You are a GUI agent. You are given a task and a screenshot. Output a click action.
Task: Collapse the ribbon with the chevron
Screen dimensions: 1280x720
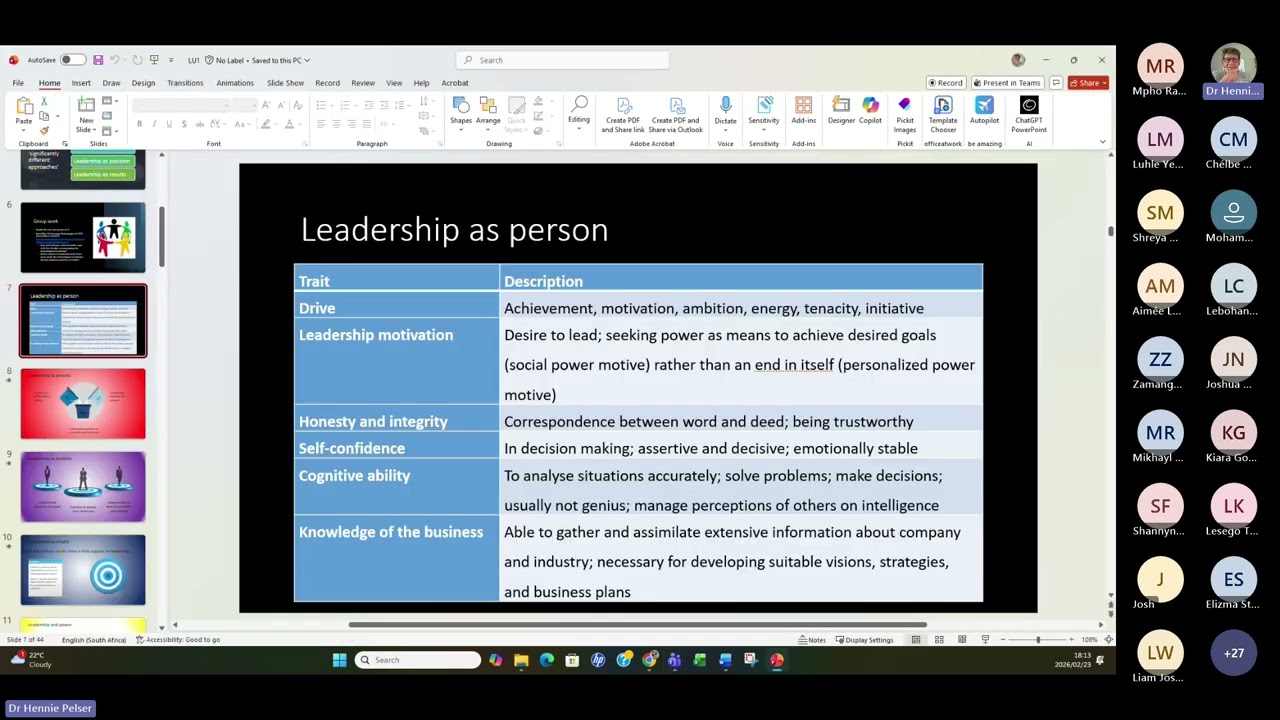(x=1102, y=142)
